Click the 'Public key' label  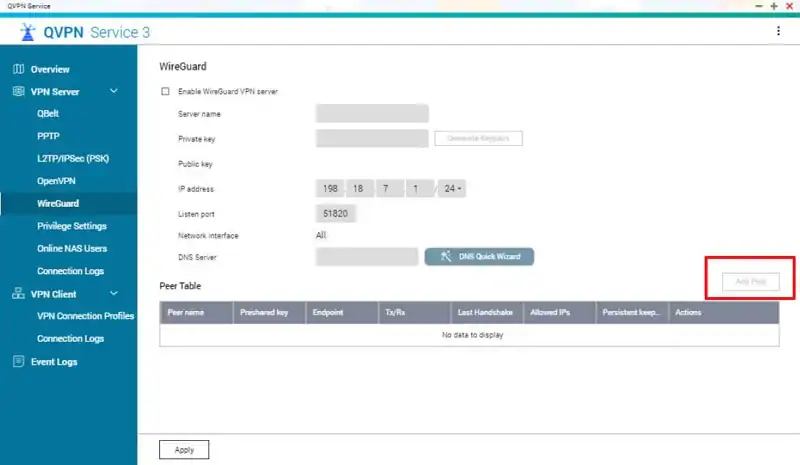point(195,164)
